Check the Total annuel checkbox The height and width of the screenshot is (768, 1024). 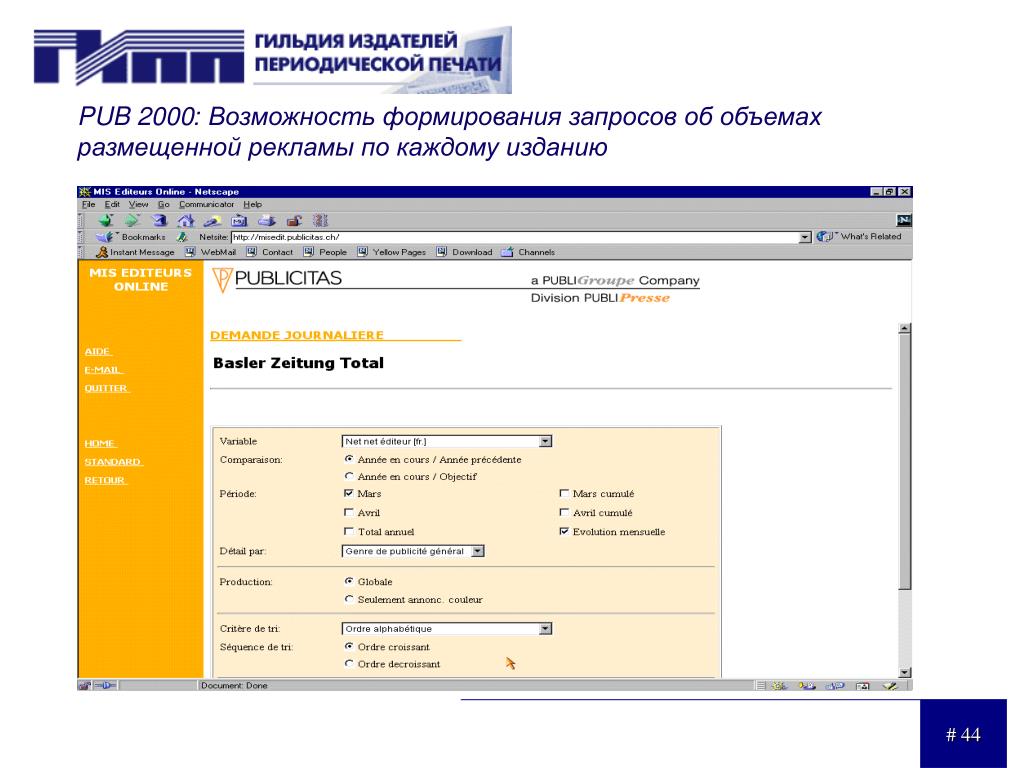pyautogui.click(x=349, y=532)
